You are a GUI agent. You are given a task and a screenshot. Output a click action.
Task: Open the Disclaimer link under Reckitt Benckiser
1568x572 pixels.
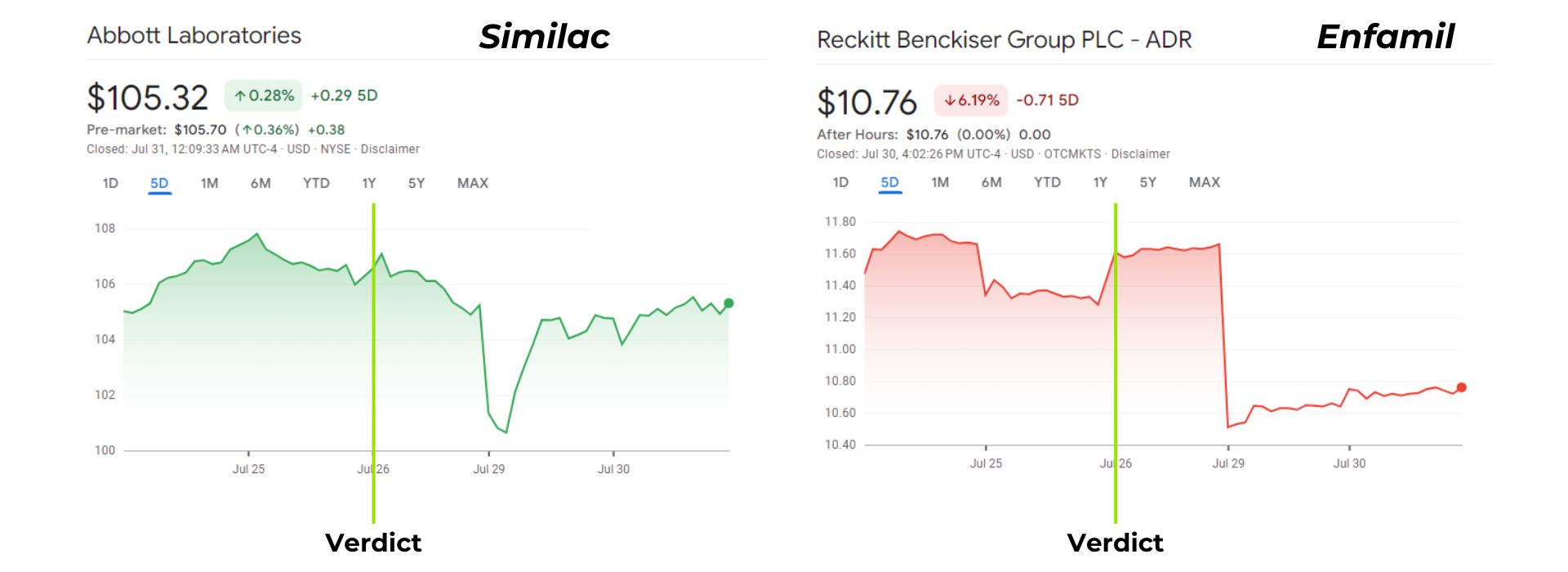[x=1140, y=154]
